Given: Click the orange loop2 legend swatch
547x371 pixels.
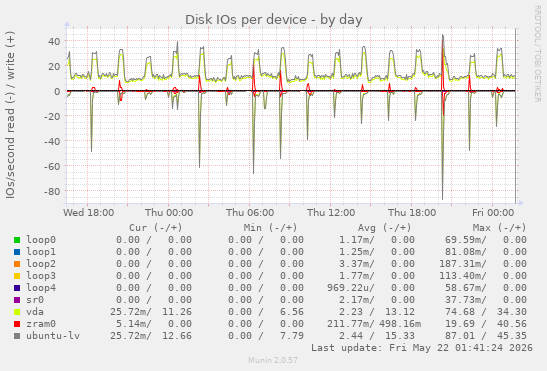Looking at the screenshot, I should (17, 264).
